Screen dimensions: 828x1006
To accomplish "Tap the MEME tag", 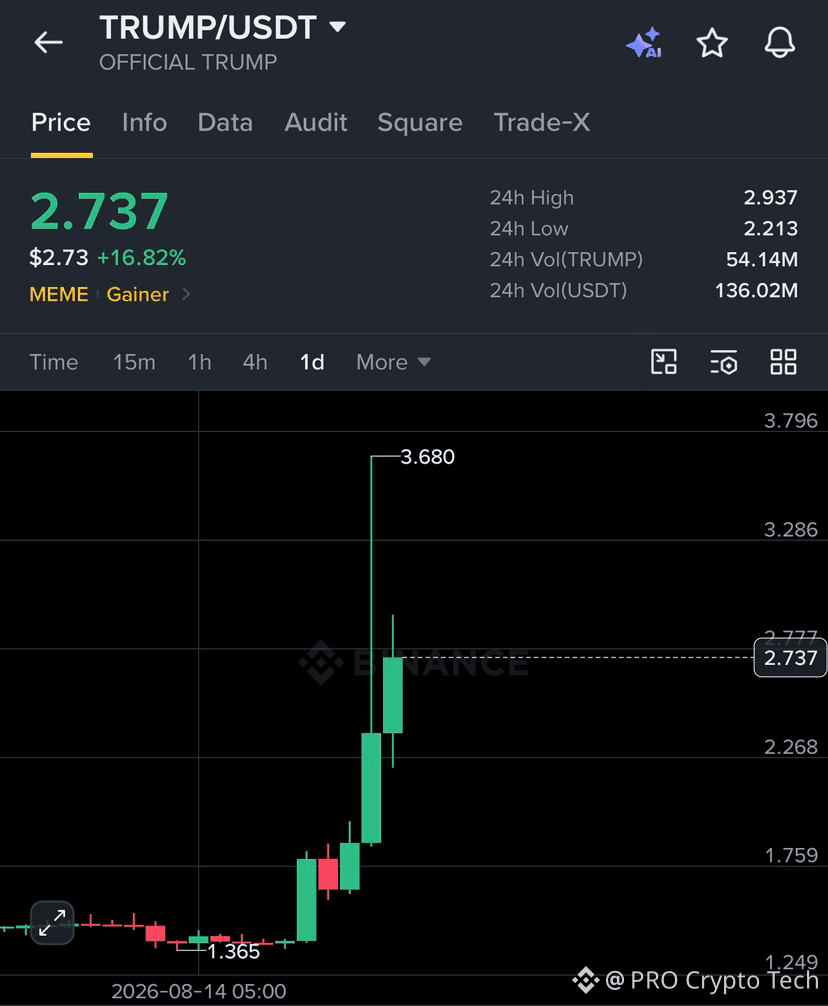I will [x=59, y=294].
